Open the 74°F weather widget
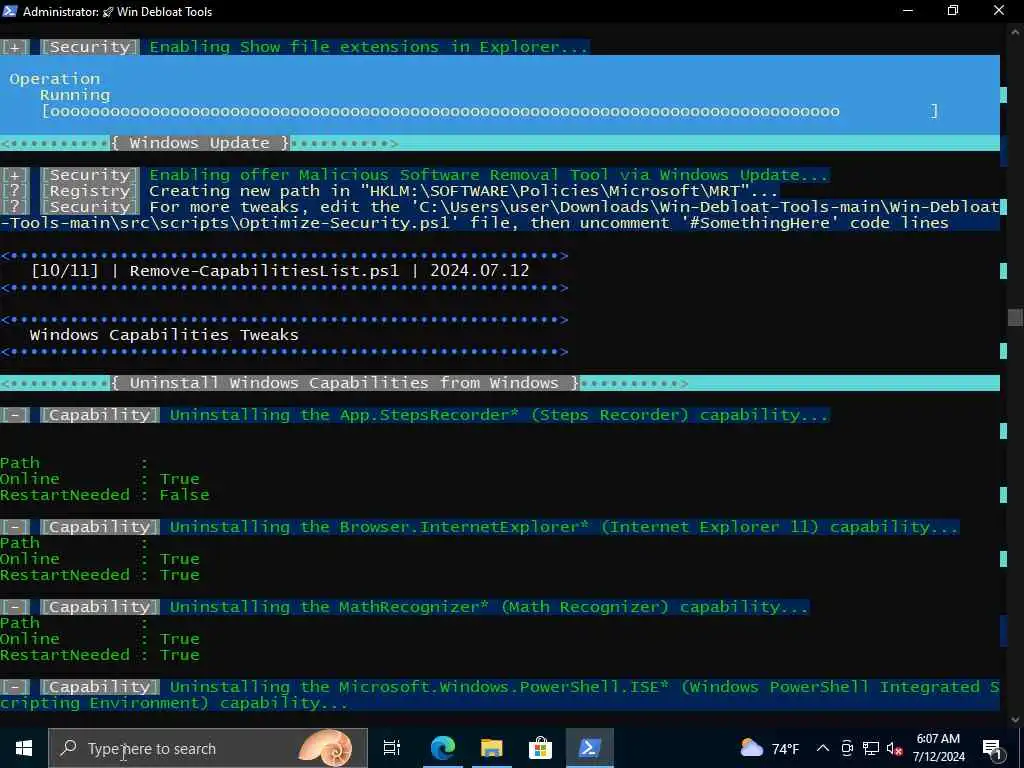The width and height of the screenshot is (1024, 768). [x=769, y=748]
